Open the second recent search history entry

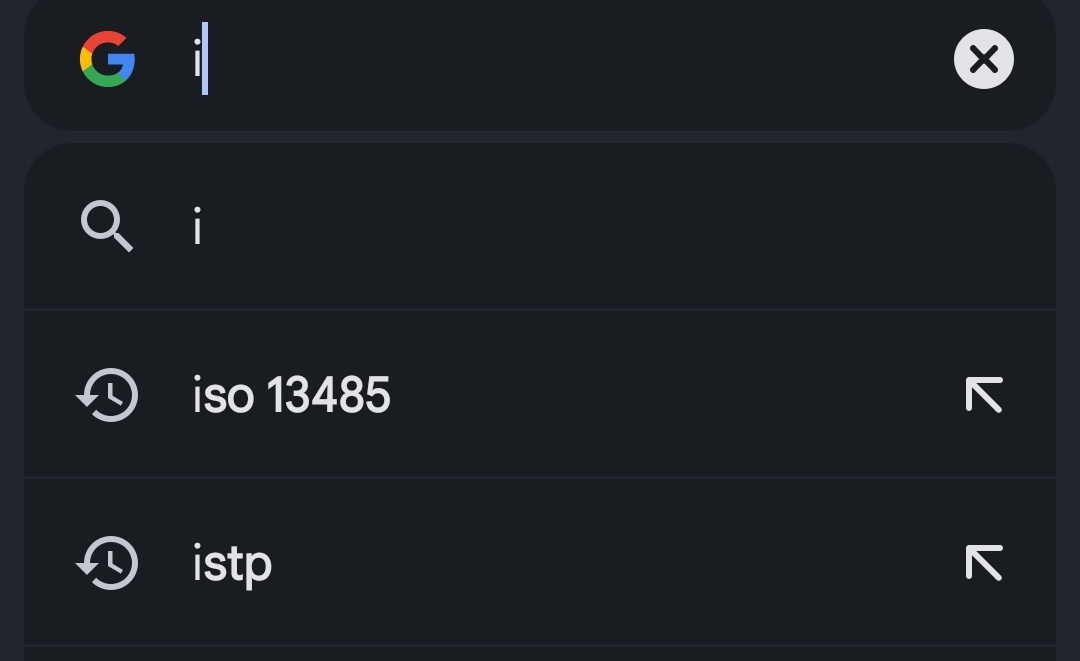[540, 563]
